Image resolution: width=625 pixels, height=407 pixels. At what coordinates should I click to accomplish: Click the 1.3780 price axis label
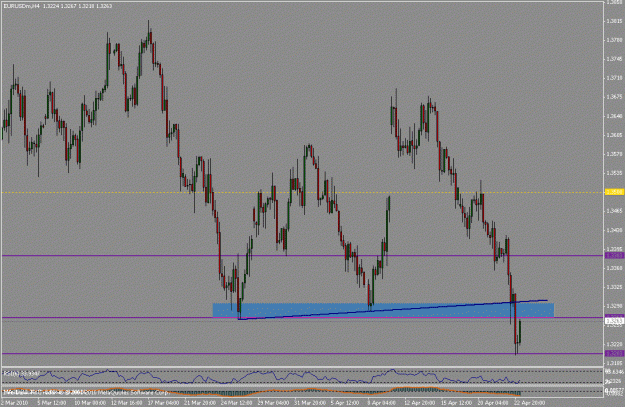pyautogui.click(x=614, y=40)
